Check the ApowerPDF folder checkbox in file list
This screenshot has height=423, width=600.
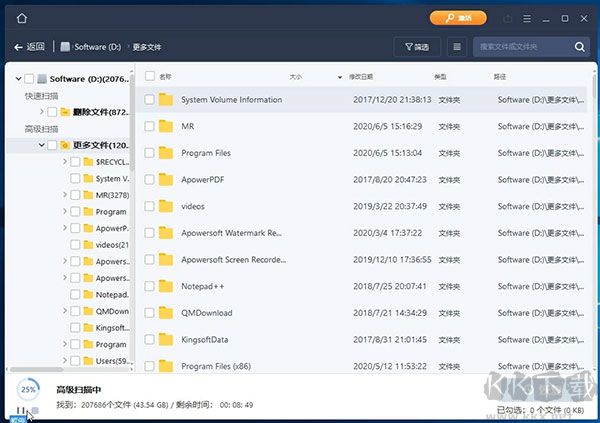tap(150, 180)
